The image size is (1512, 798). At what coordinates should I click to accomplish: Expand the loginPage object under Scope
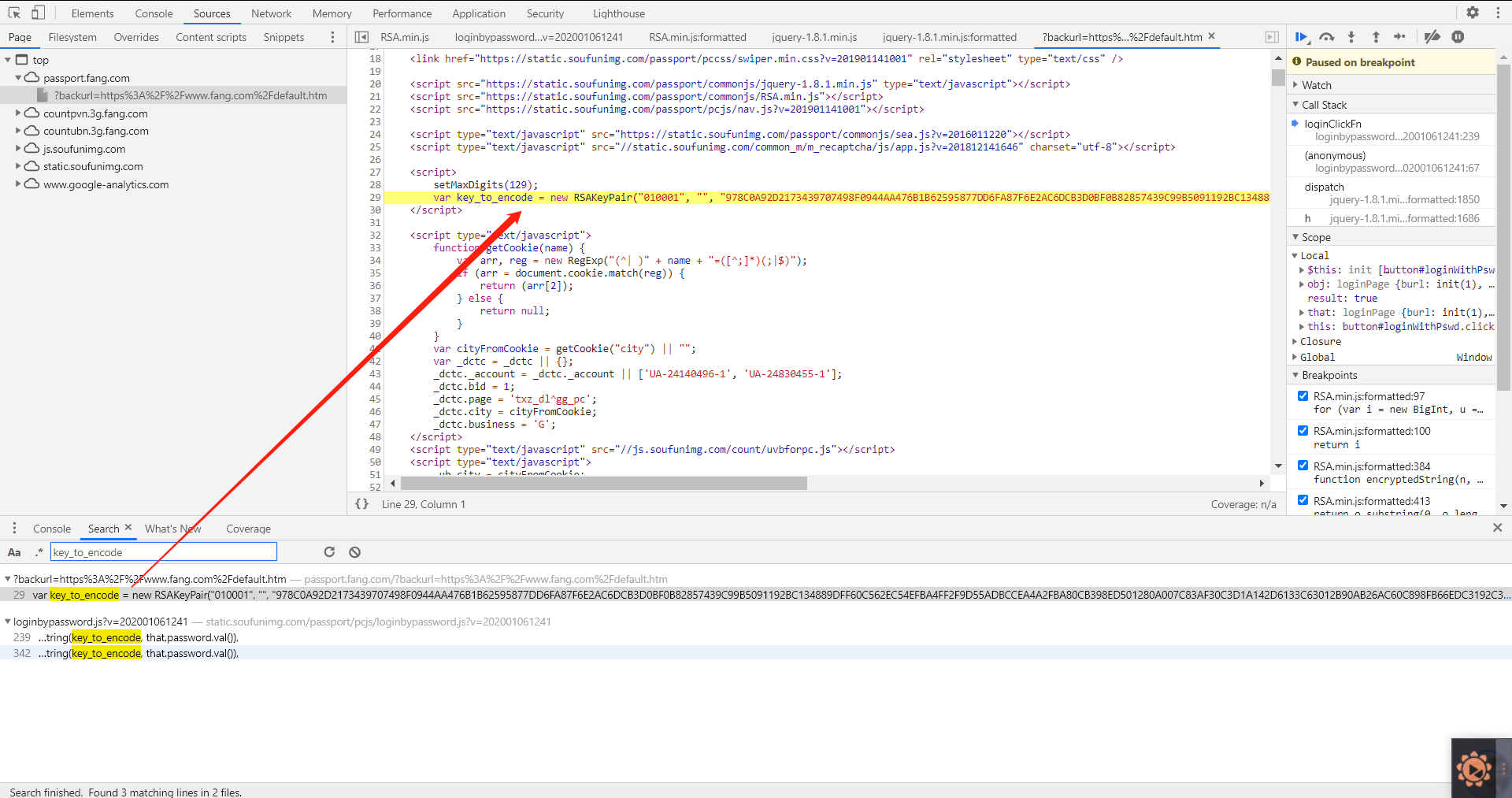[x=1302, y=284]
